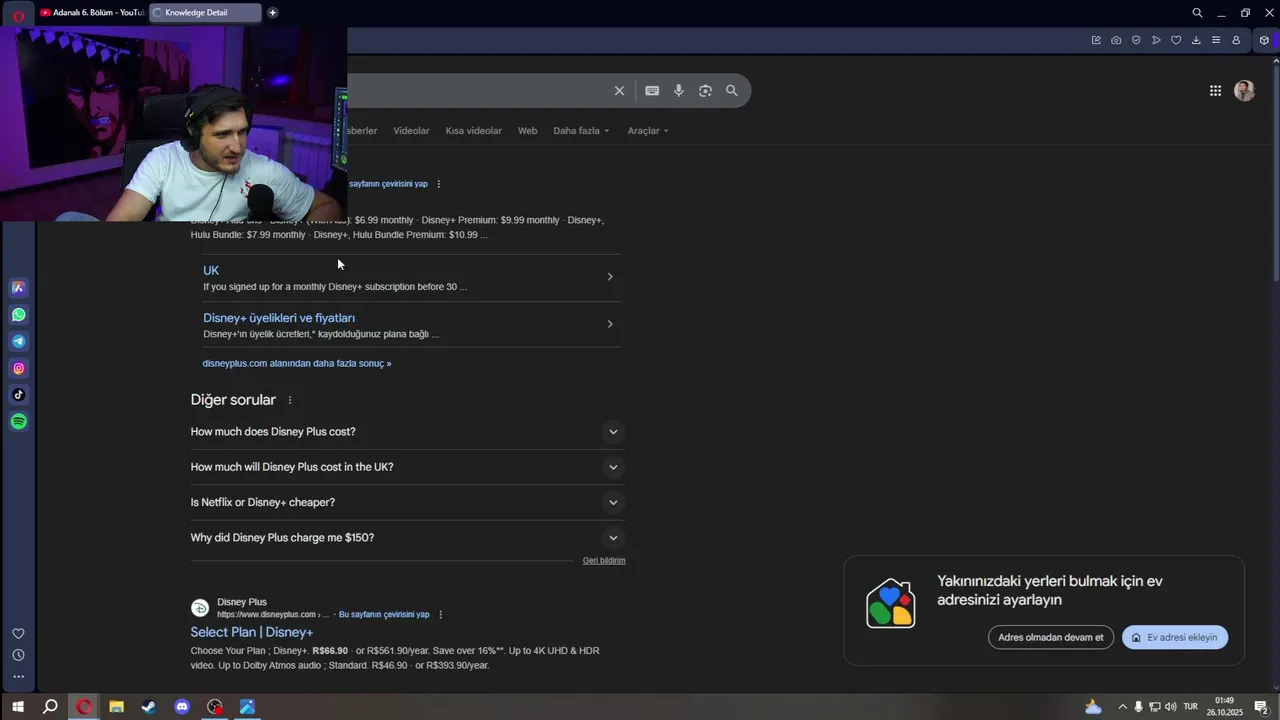Open File Explorer from the taskbar
This screenshot has height=720, width=1280.
tap(116, 707)
